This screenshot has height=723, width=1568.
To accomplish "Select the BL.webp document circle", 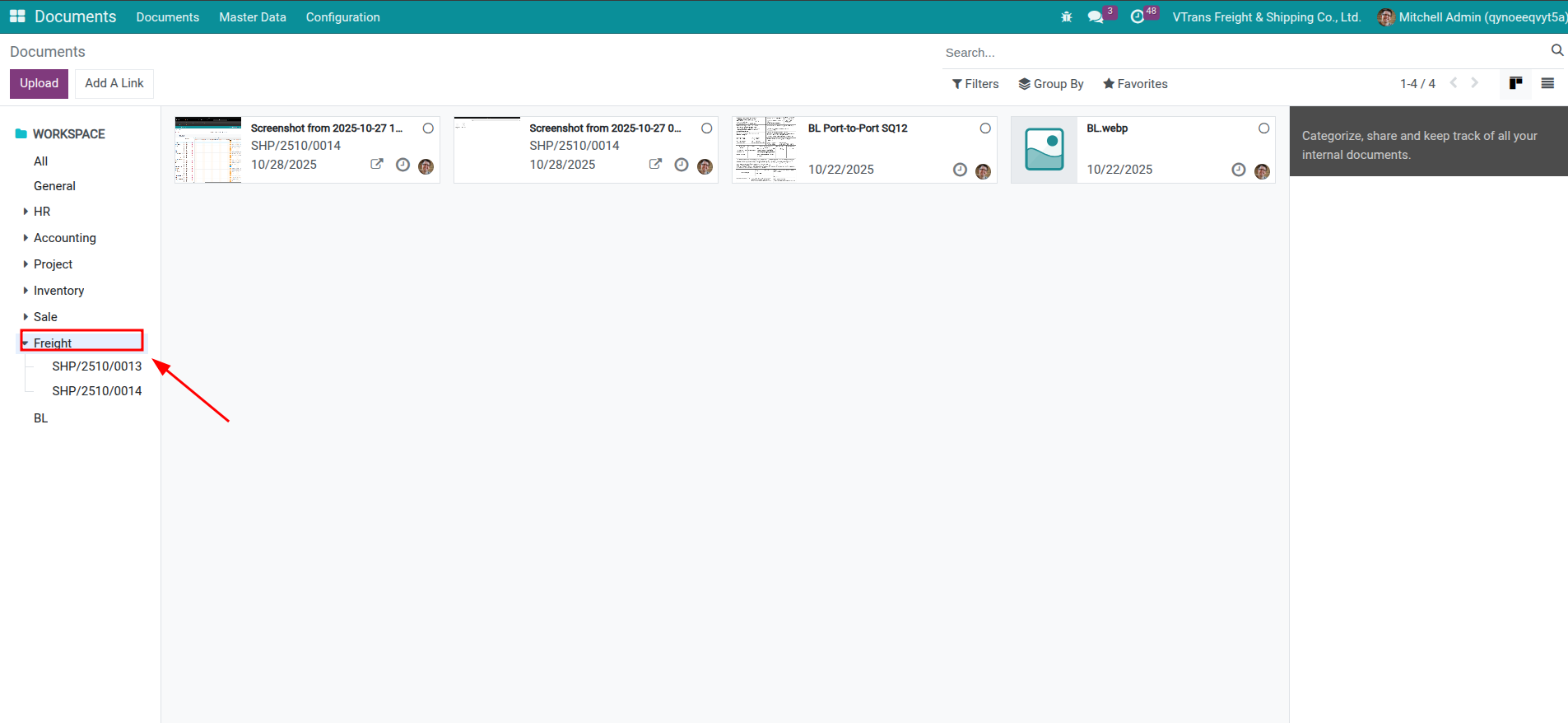I will point(1263,128).
